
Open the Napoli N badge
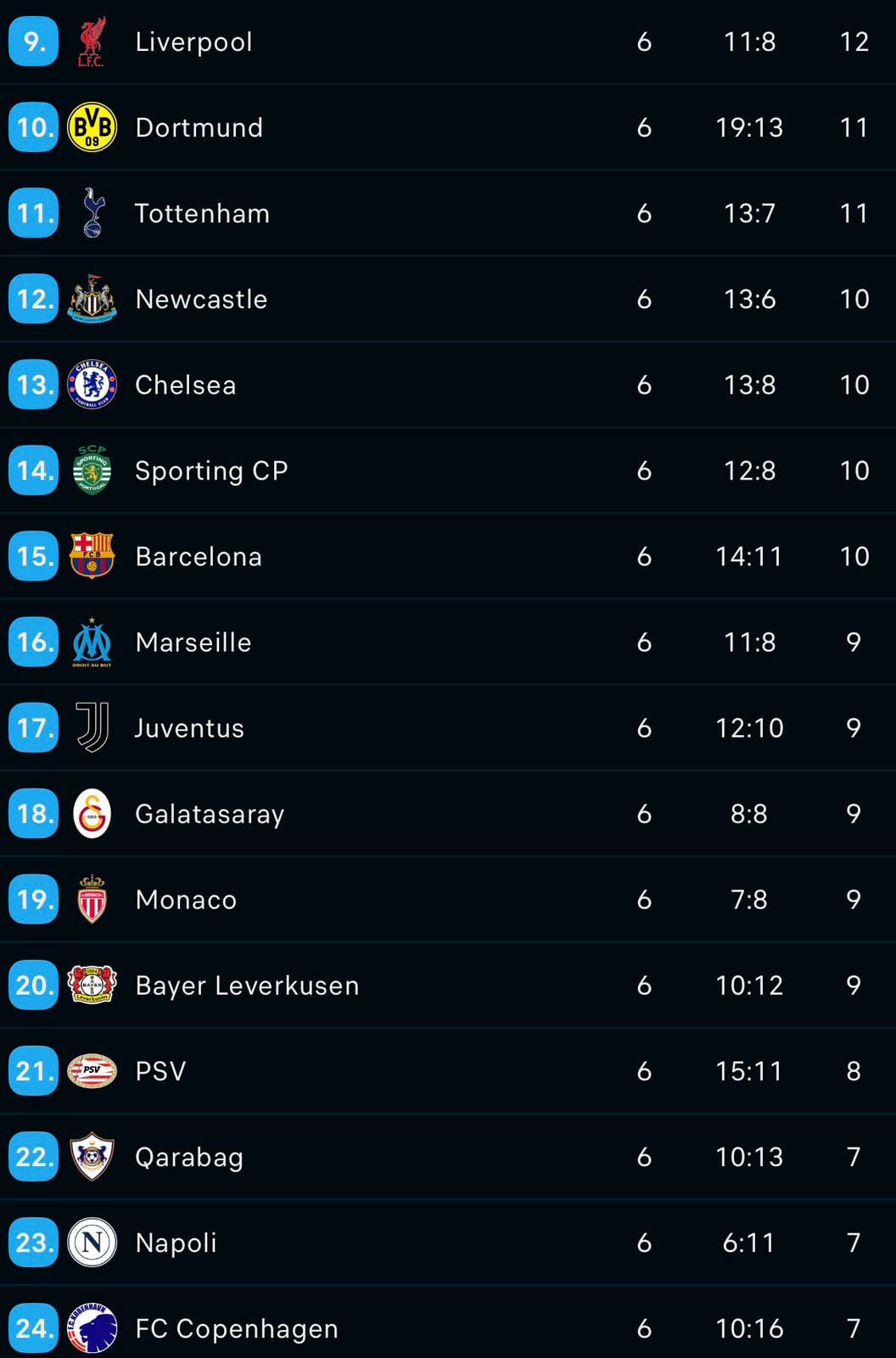click(92, 1243)
